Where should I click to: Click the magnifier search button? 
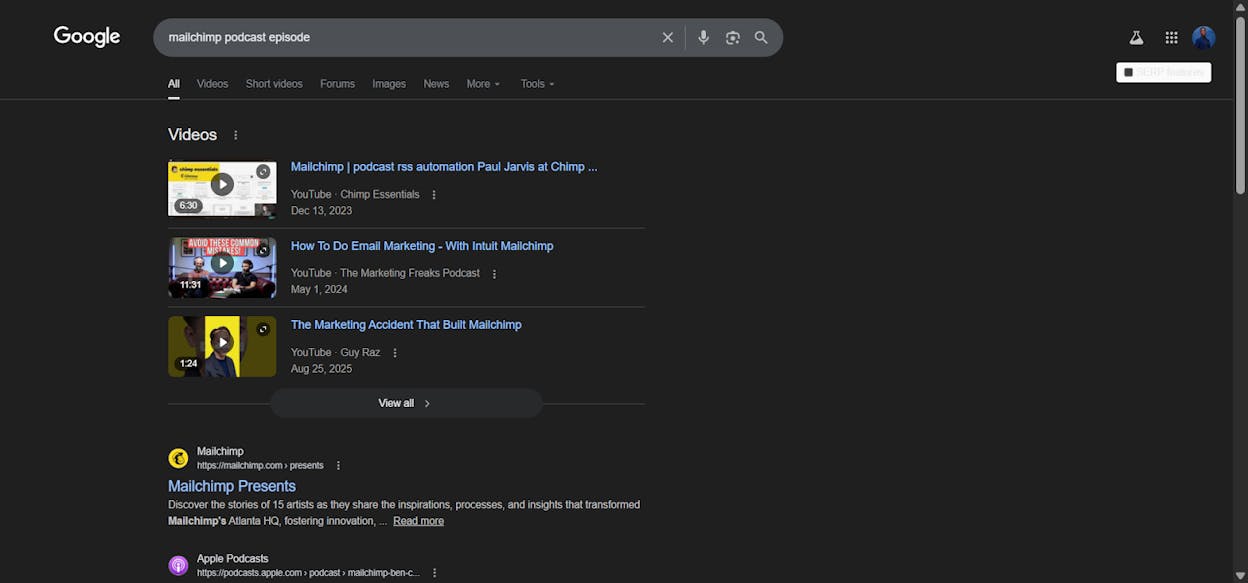click(x=761, y=37)
